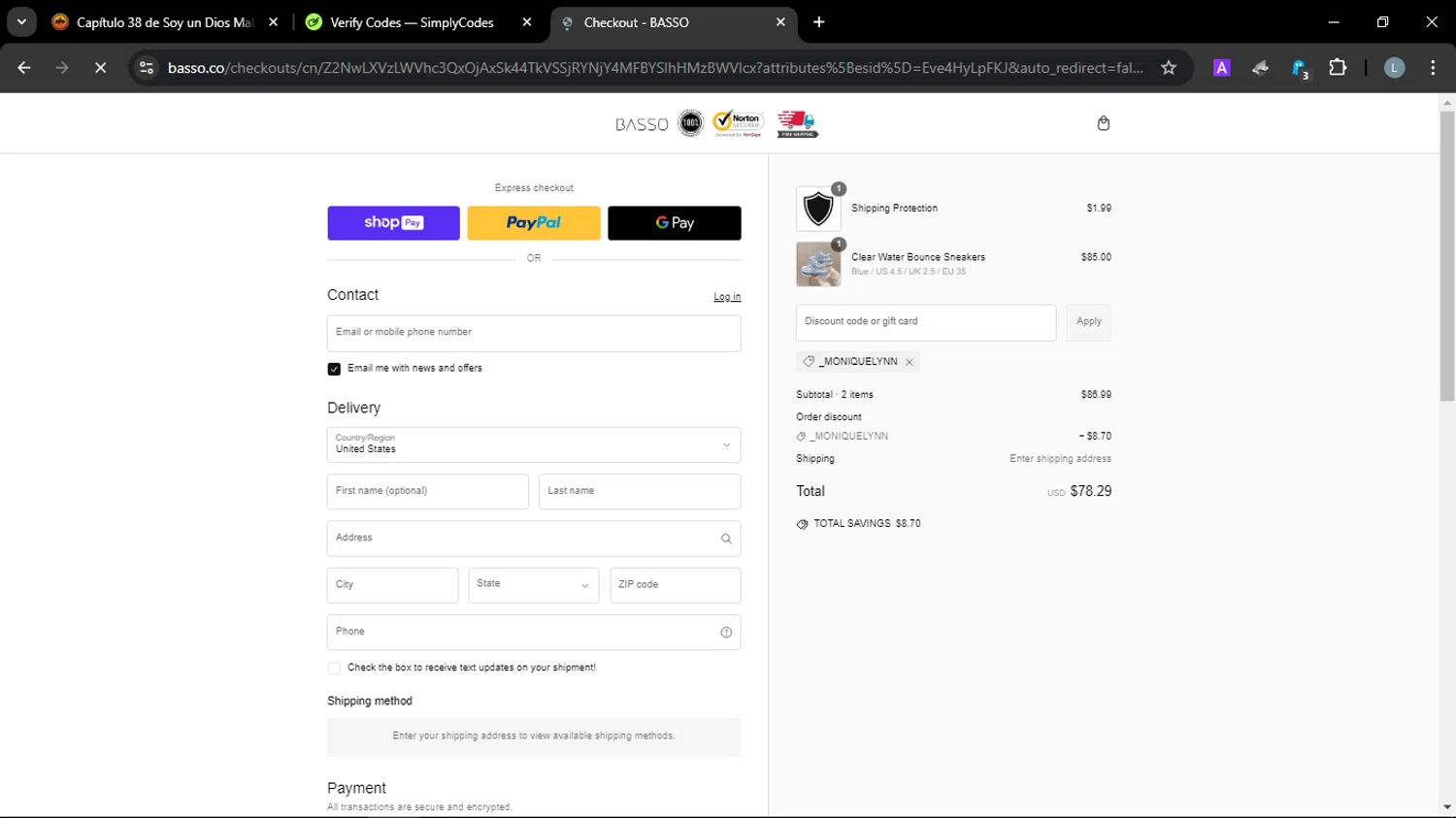Switch to Verify Codes — SimplyCodes tab

click(x=413, y=22)
